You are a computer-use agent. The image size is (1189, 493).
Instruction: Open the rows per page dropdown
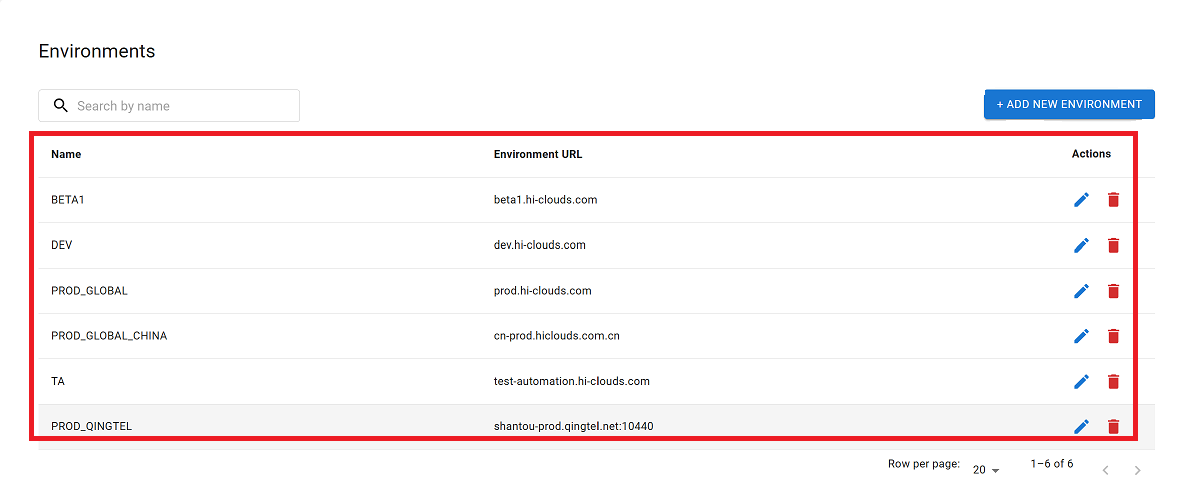pos(986,470)
